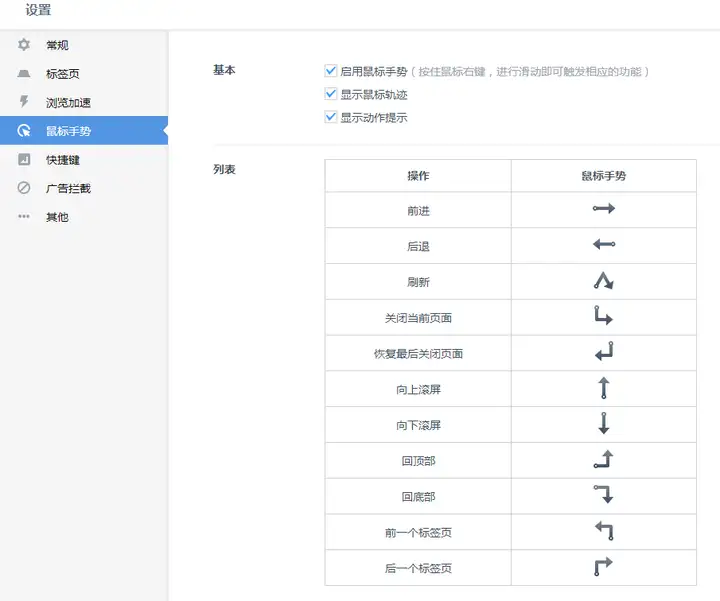The image size is (720, 601).
Task: Click the down-right gesture for 关闭当前页面
Action: [x=603, y=315]
